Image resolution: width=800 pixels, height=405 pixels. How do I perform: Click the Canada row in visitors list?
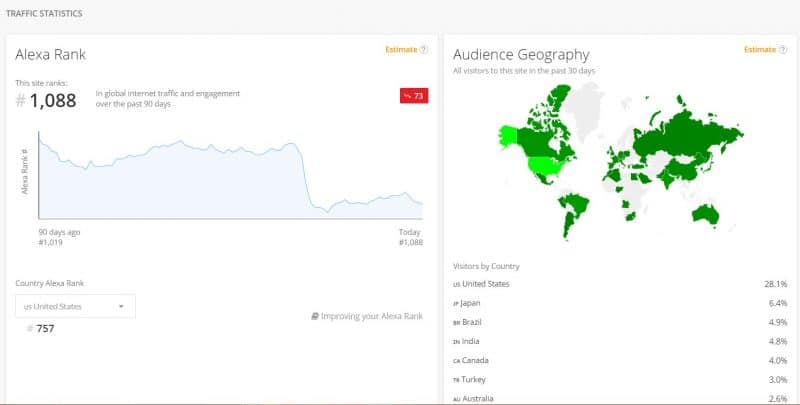coord(620,360)
